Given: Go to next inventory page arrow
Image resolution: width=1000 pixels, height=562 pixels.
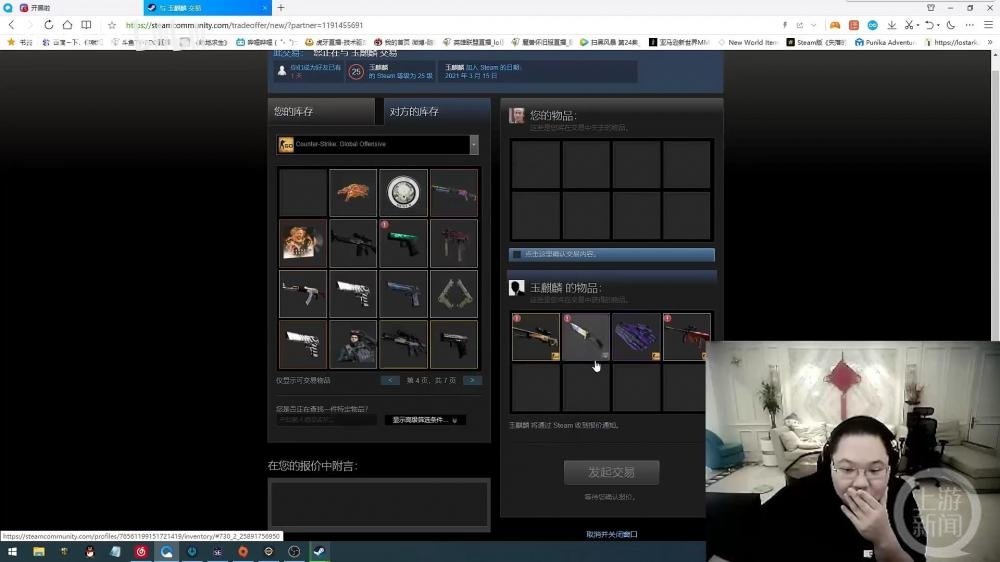Looking at the screenshot, I should [x=472, y=380].
